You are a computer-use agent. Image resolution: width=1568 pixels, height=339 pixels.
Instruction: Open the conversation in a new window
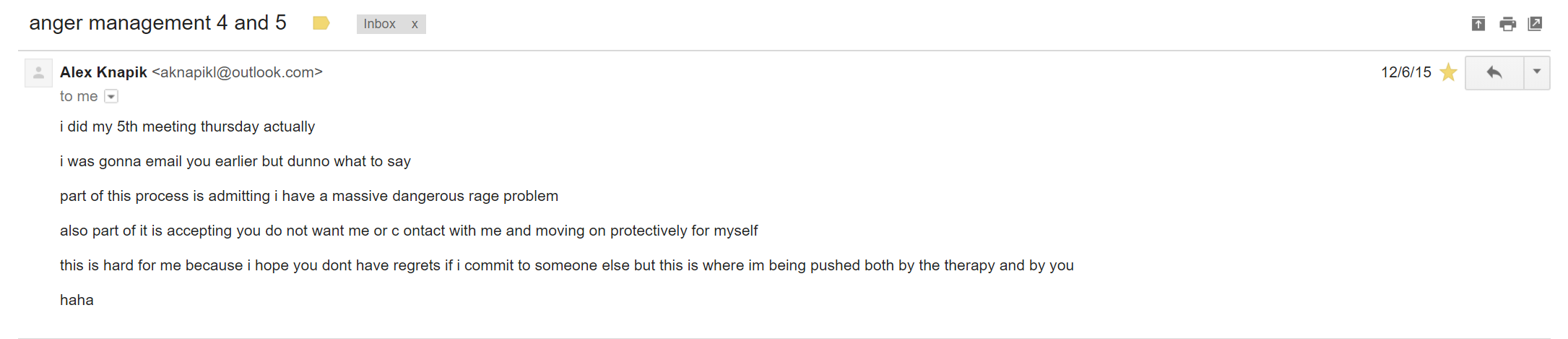[x=1535, y=24]
